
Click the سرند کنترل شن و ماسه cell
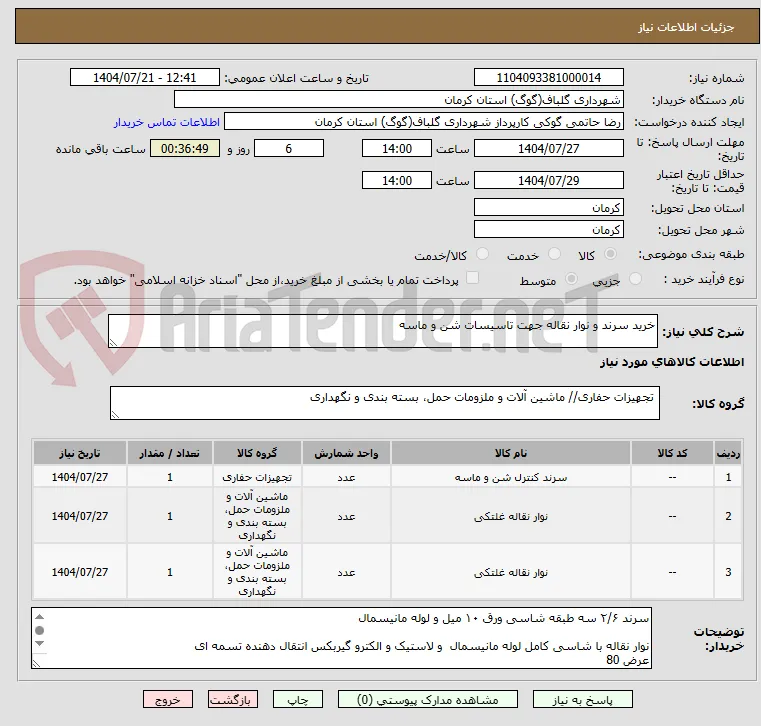pos(511,478)
